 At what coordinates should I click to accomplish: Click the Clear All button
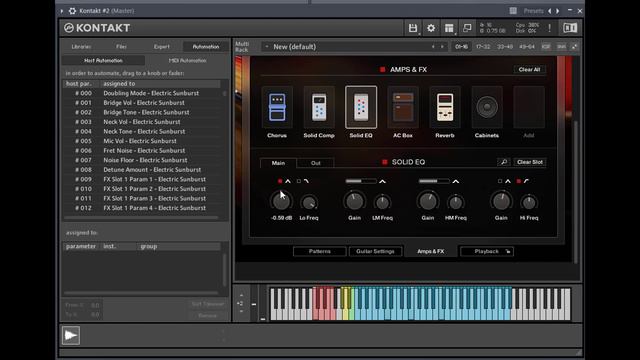point(529,70)
